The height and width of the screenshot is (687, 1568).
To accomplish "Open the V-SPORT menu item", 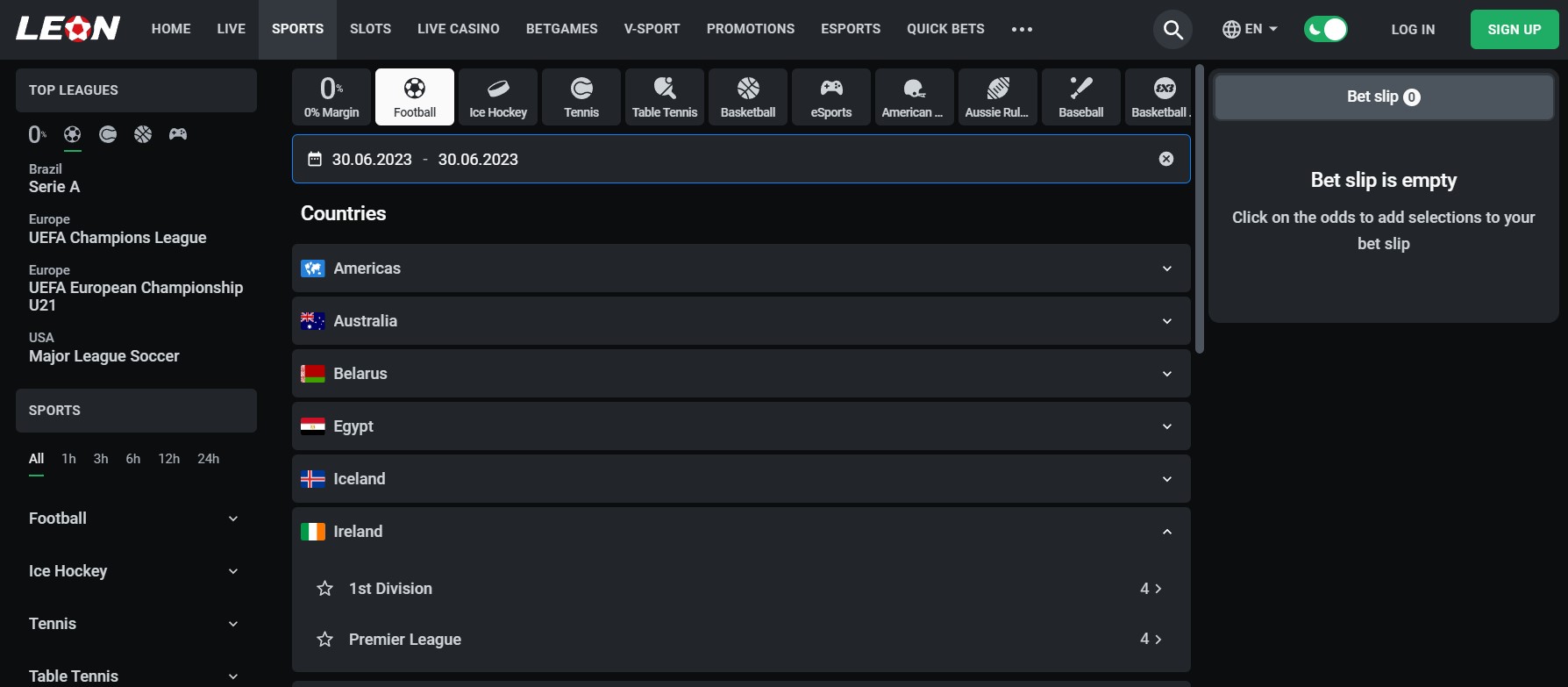I will point(652,29).
